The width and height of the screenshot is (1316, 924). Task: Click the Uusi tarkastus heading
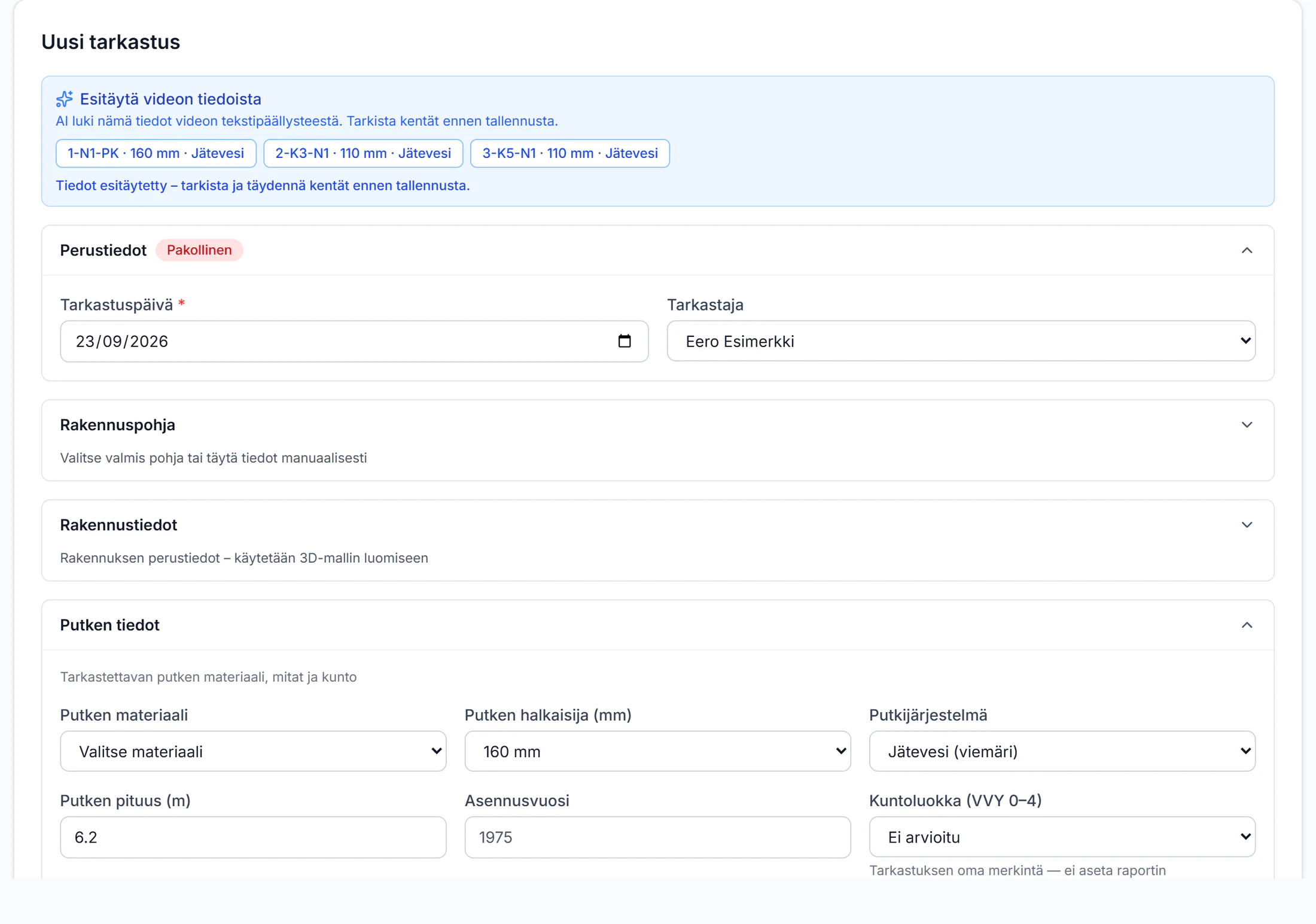point(111,42)
